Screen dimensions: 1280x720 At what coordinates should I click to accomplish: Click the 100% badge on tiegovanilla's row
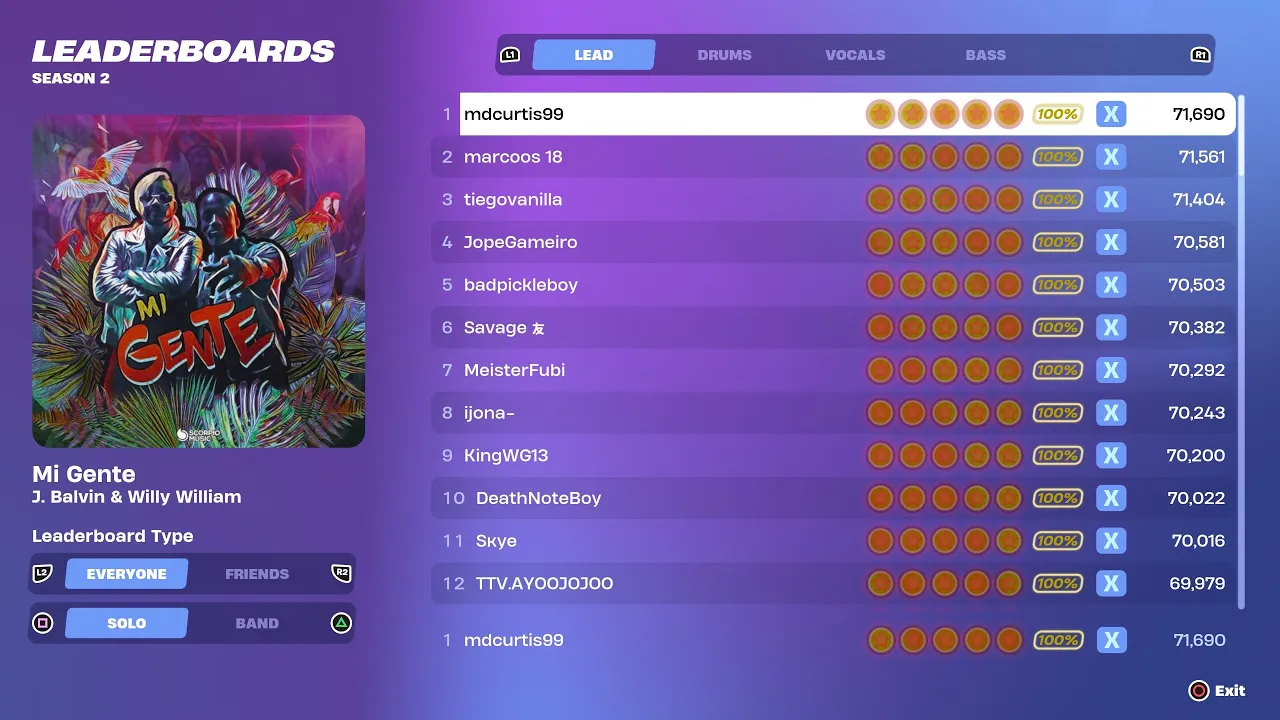[x=1057, y=199]
